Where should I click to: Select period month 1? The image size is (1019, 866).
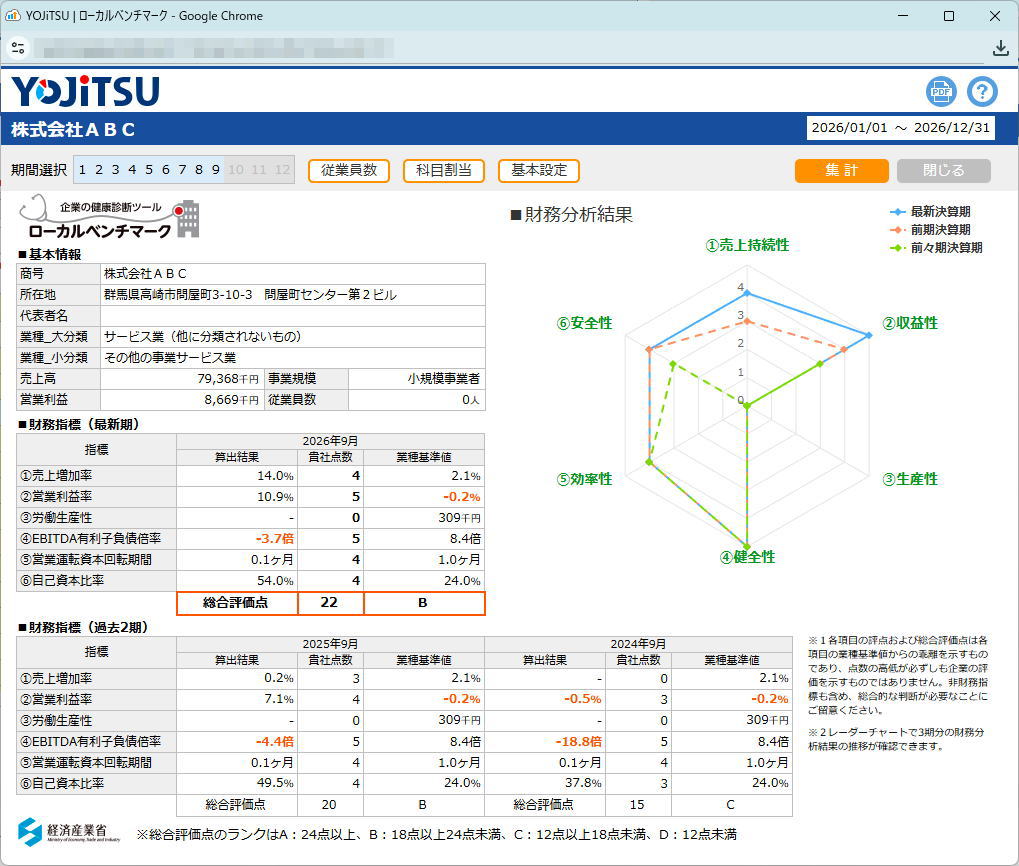coord(83,170)
